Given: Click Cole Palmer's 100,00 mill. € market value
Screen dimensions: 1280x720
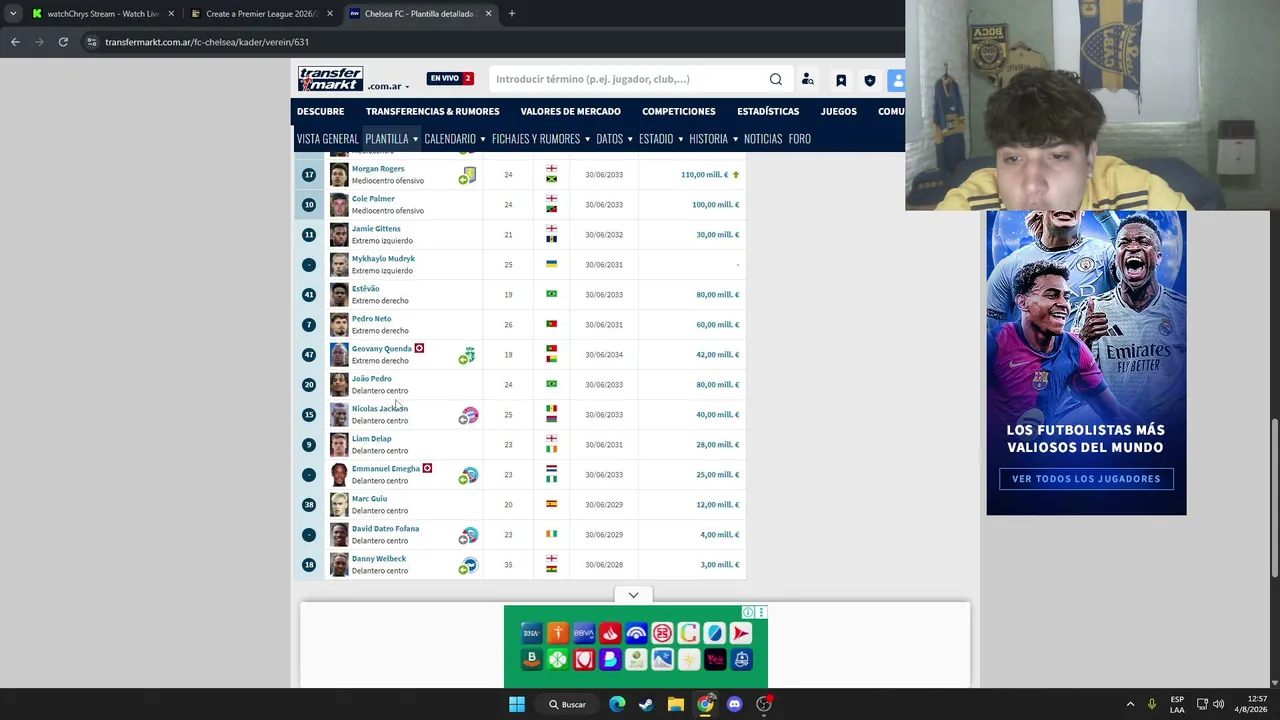Looking at the screenshot, I should 715,205.
